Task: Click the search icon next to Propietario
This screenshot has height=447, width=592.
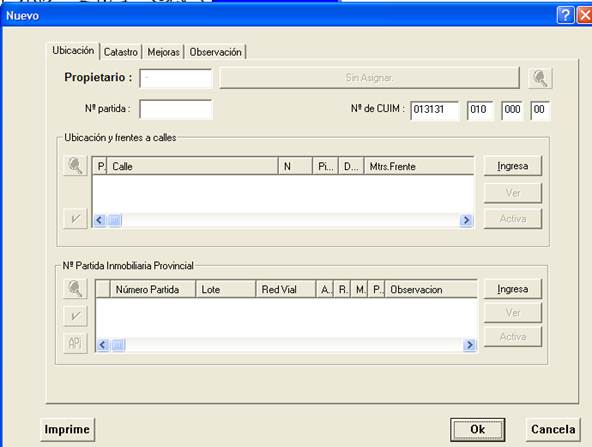Action: pyautogui.click(x=540, y=79)
